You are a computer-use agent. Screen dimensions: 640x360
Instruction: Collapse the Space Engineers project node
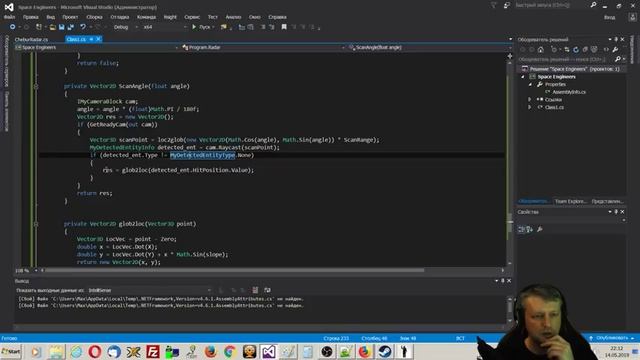[x=522, y=77]
